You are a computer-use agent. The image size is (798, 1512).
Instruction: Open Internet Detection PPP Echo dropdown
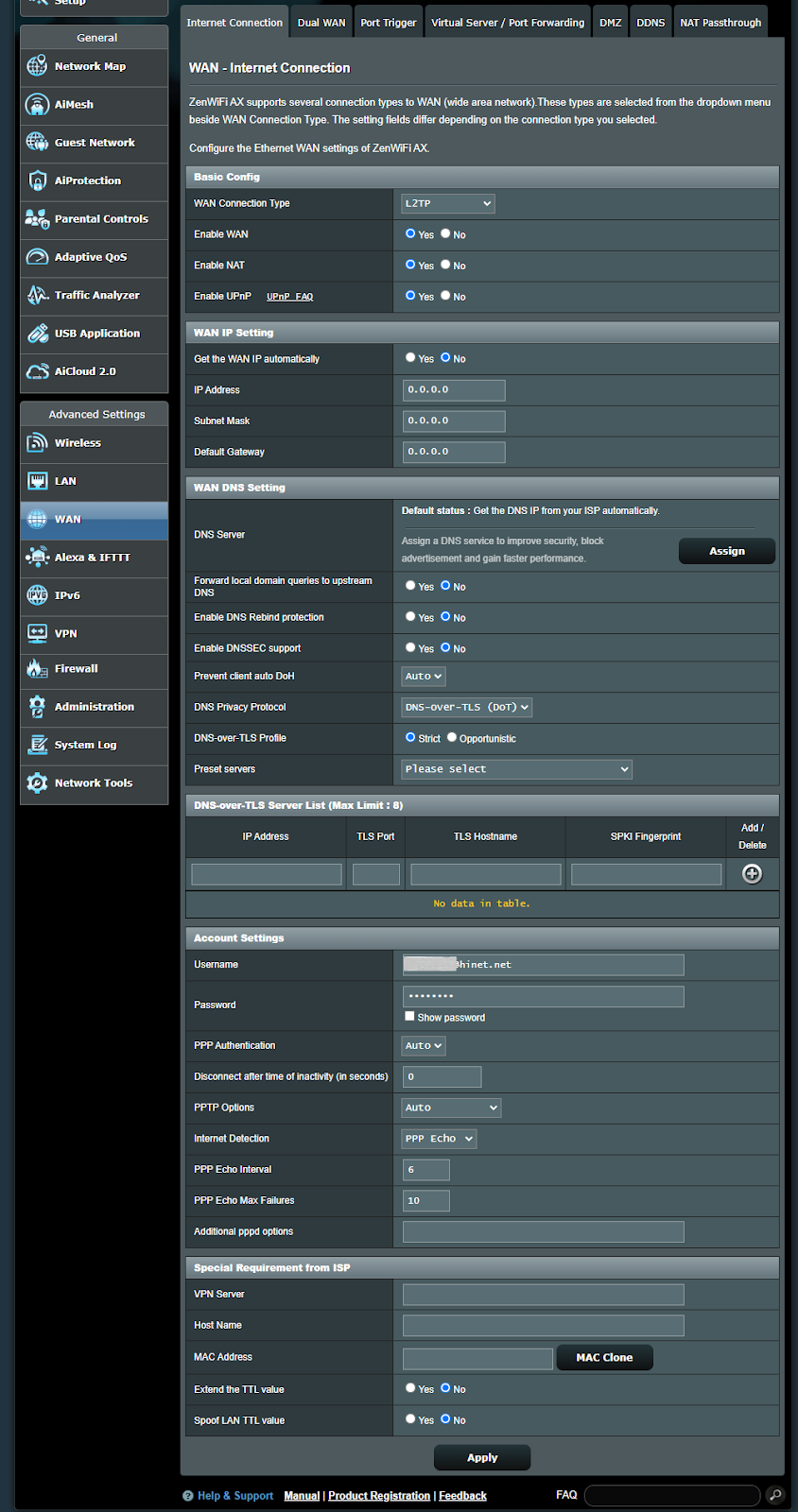439,1139
